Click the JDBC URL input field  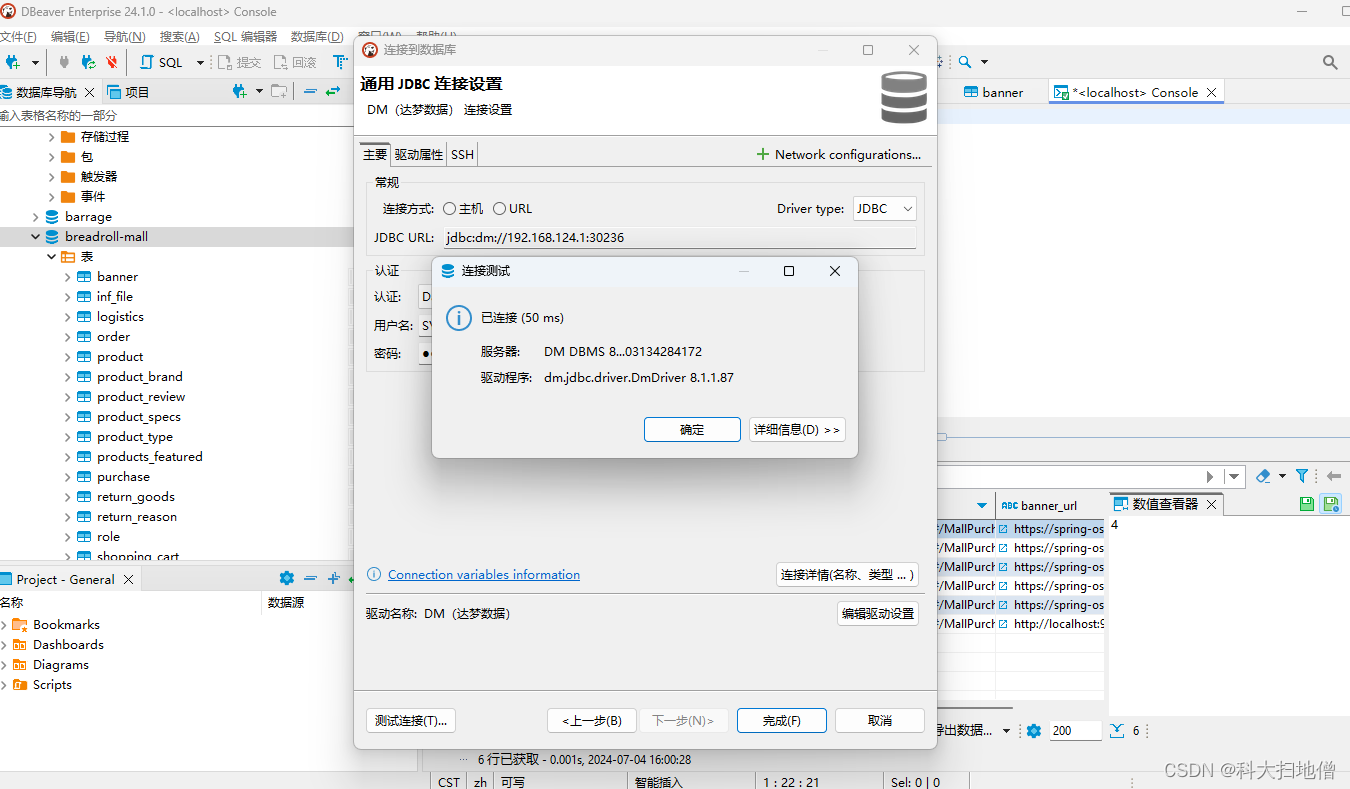678,238
